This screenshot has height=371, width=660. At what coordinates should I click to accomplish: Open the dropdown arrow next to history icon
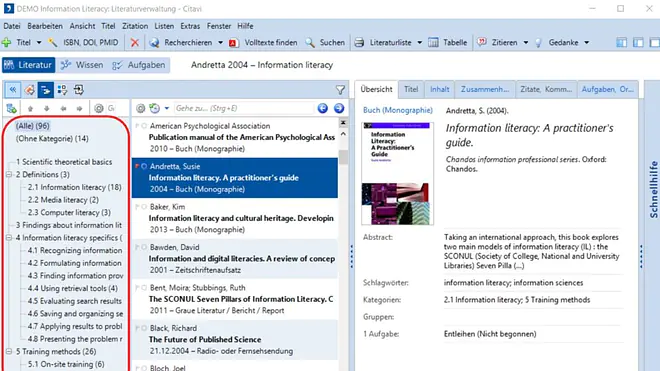(167, 109)
